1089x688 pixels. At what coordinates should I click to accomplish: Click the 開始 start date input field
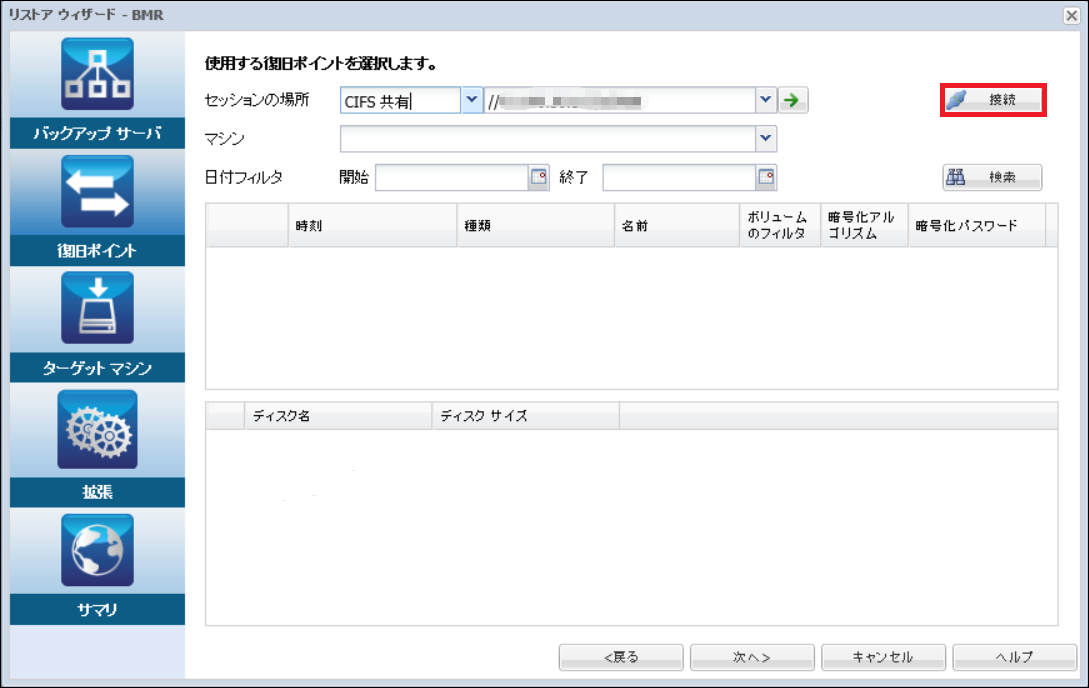click(451, 177)
